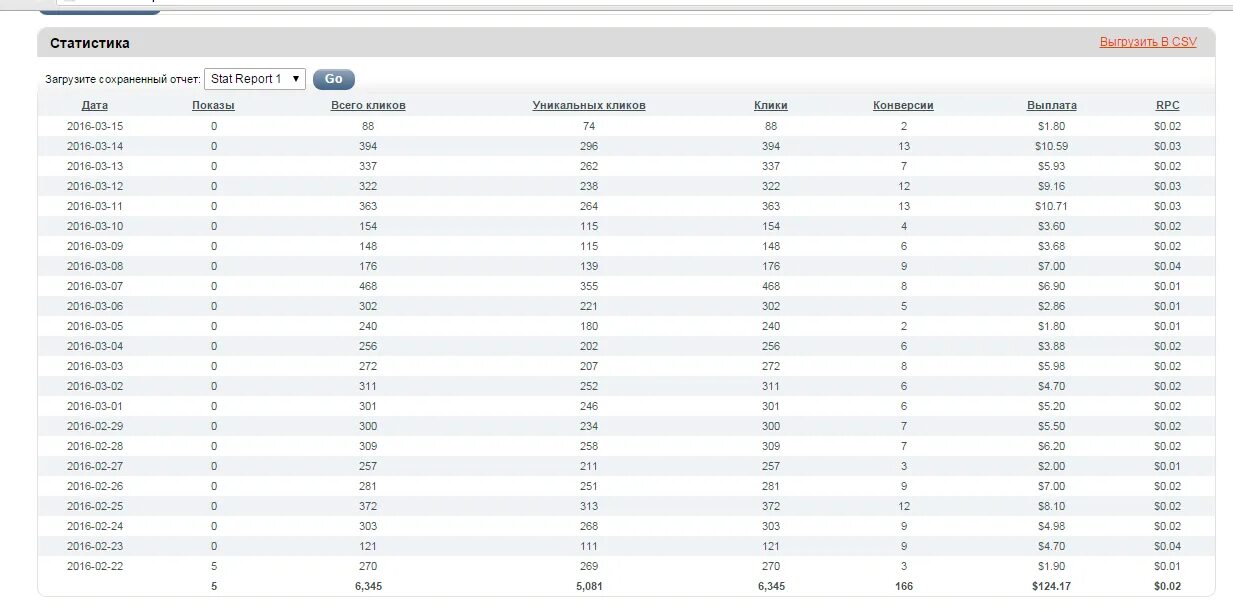Viewport: 1233px width, 612px height.
Task: Sort by the Всего кликов column header
Action: click(368, 105)
